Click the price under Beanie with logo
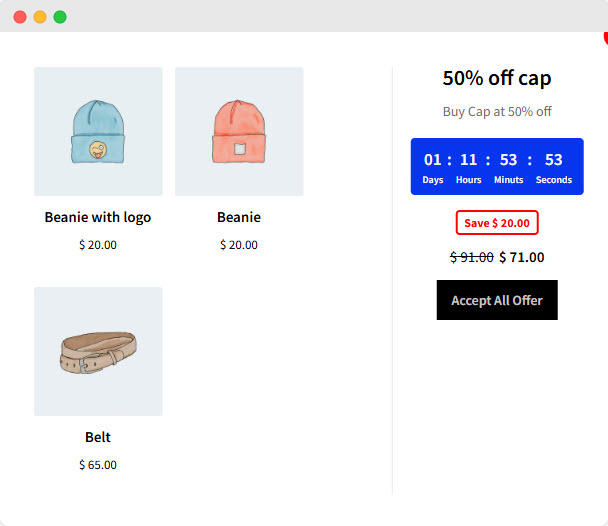The width and height of the screenshot is (608, 526). pyautogui.click(x=98, y=245)
